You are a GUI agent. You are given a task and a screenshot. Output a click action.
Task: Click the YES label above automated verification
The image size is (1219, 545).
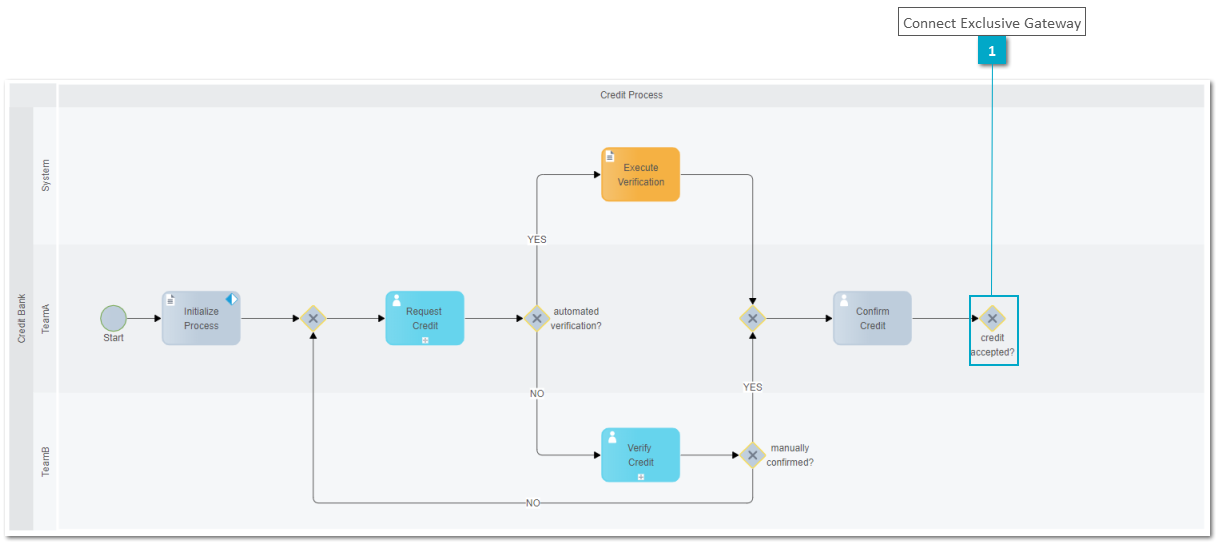click(x=537, y=239)
